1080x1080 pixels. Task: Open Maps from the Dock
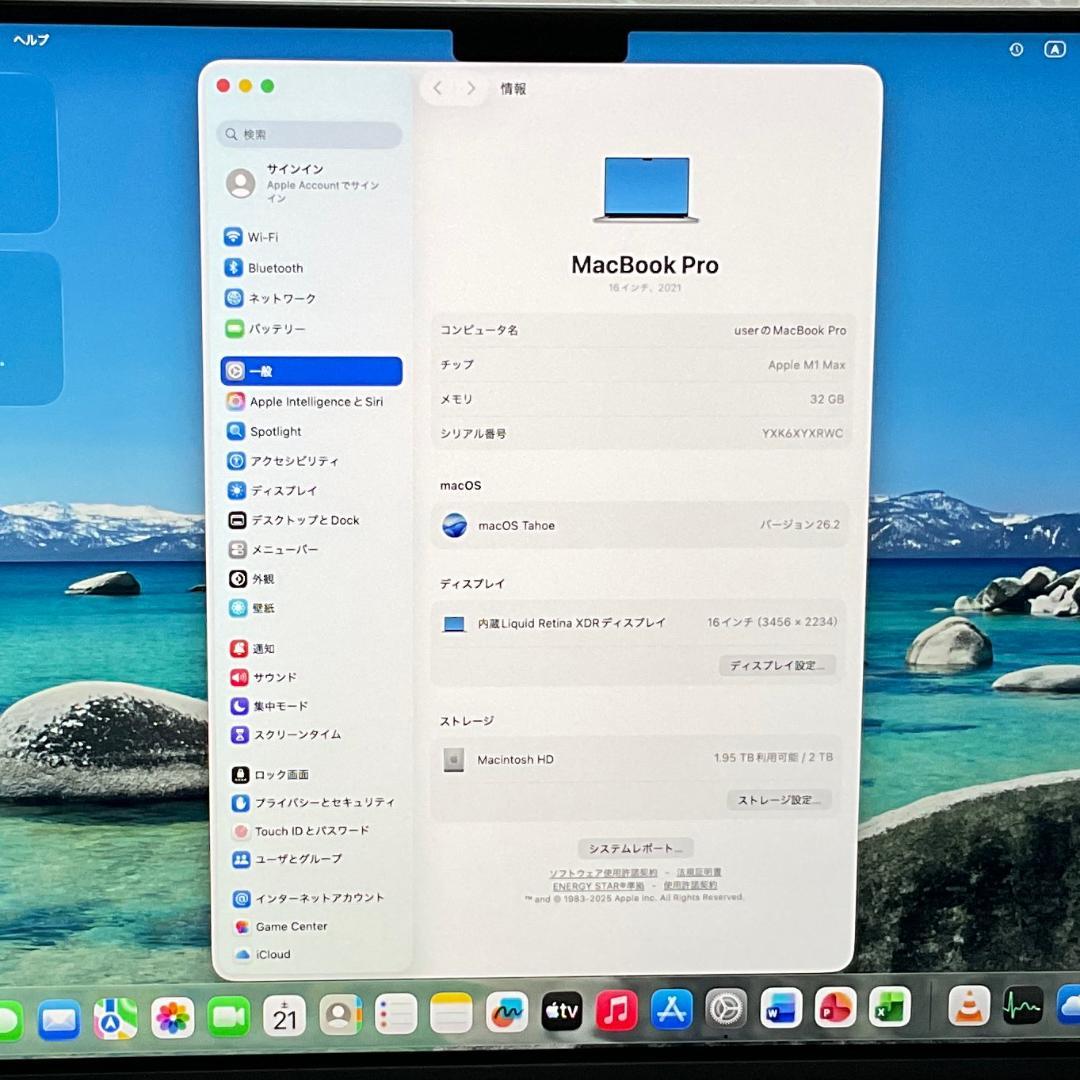tap(115, 1018)
